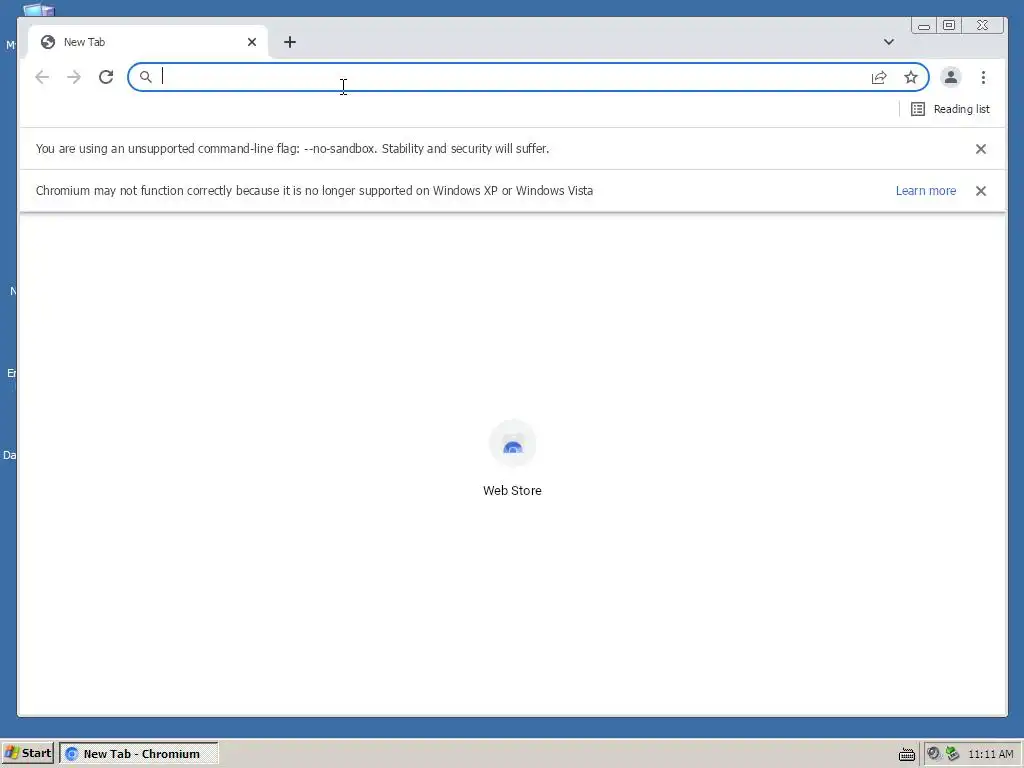This screenshot has width=1024, height=768.
Task: Minimize the Chromium window
Action: pyautogui.click(x=924, y=25)
